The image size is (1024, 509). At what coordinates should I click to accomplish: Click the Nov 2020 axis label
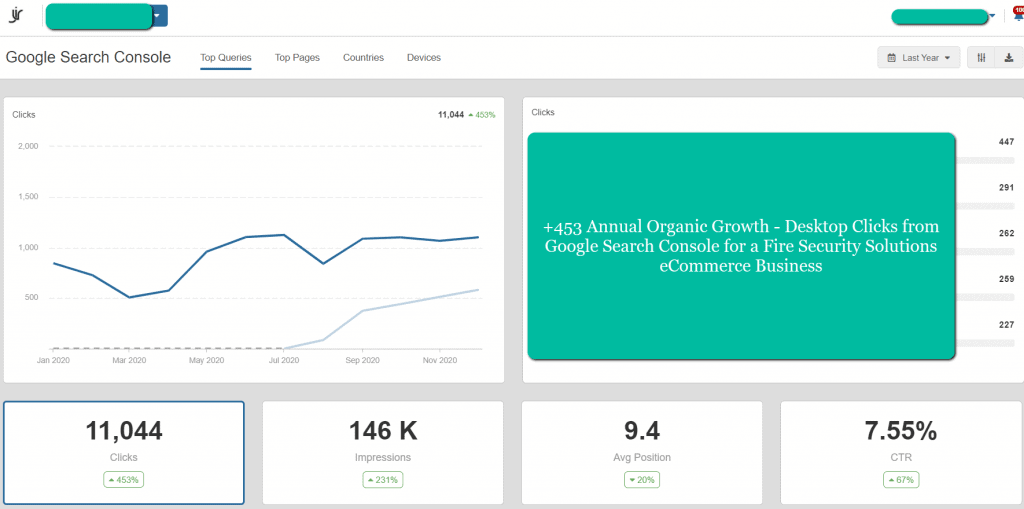pos(440,360)
